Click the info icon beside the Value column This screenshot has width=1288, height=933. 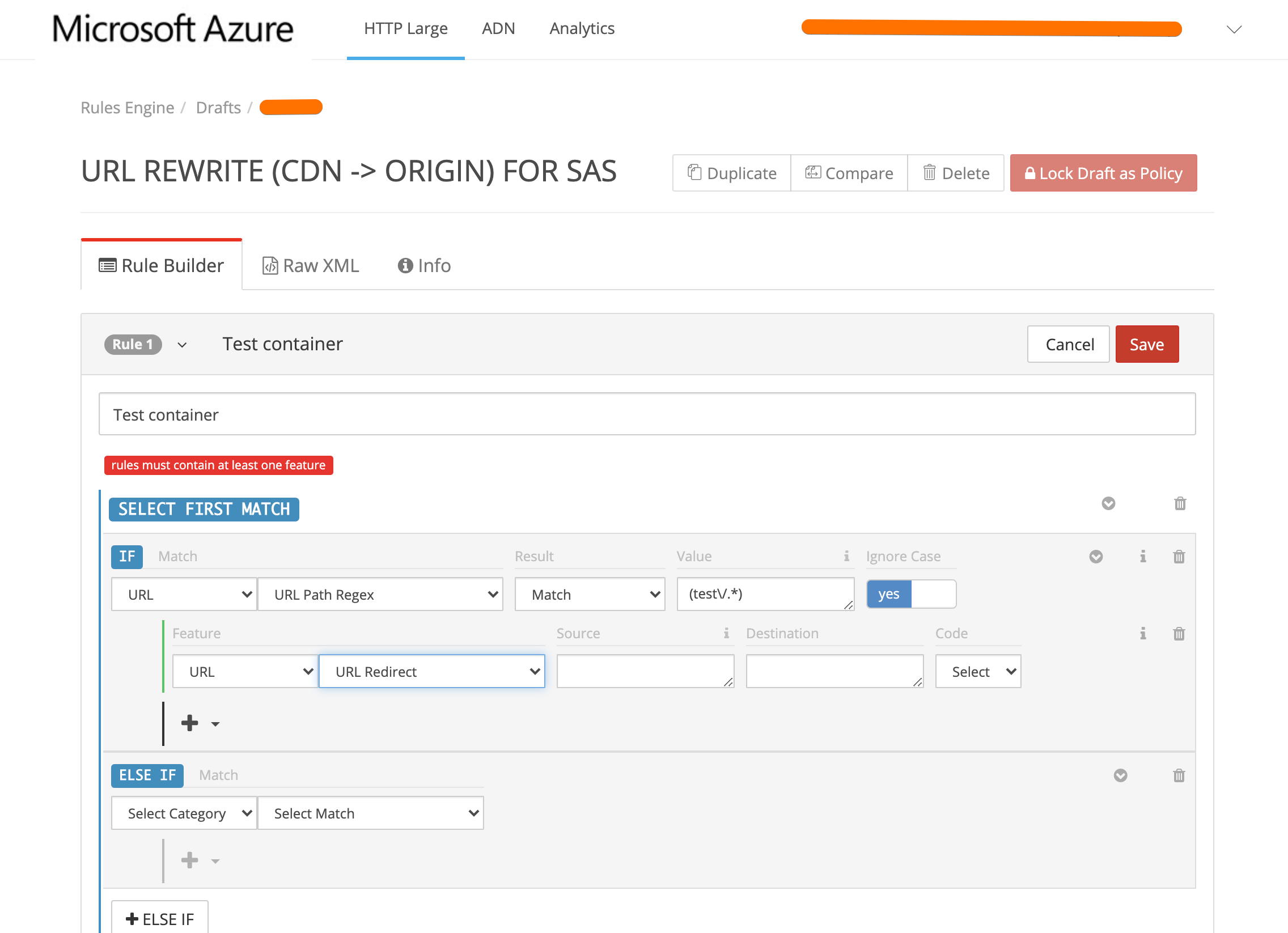click(x=847, y=557)
